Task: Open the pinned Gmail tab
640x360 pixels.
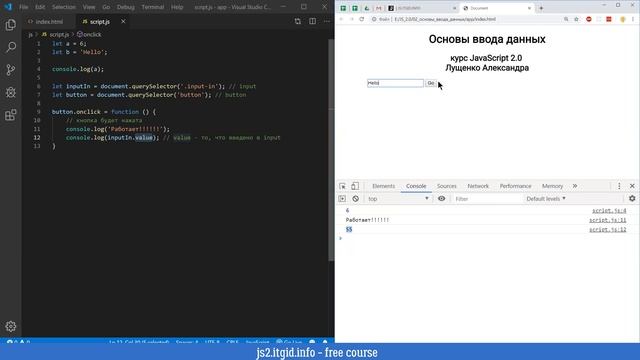Action: click(x=378, y=8)
